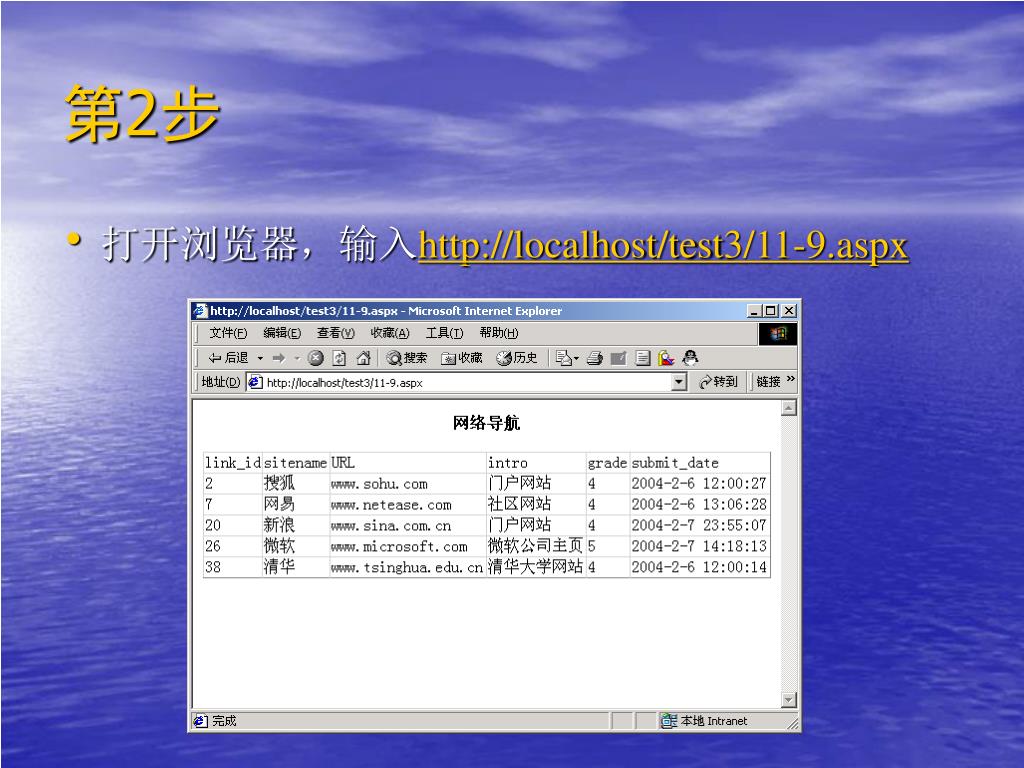Click the link_id column header
This screenshot has height=768, width=1024.
coord(232,463)
